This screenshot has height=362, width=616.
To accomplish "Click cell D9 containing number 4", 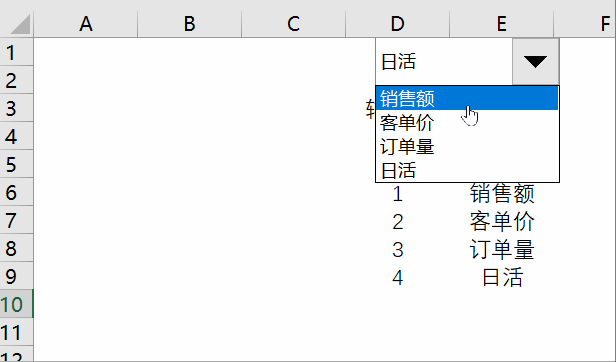I will 398,276.
